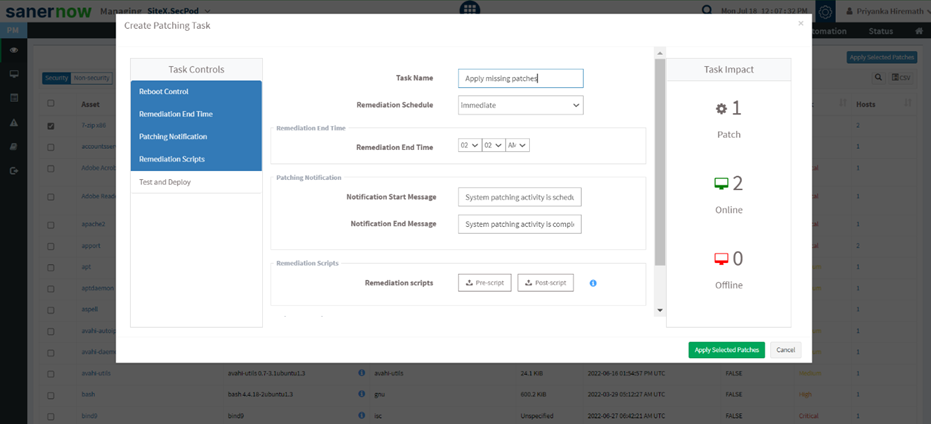Click the dialog scrollbar thumb
Viewport: 931px width, 424px height.
click(660, 162)
